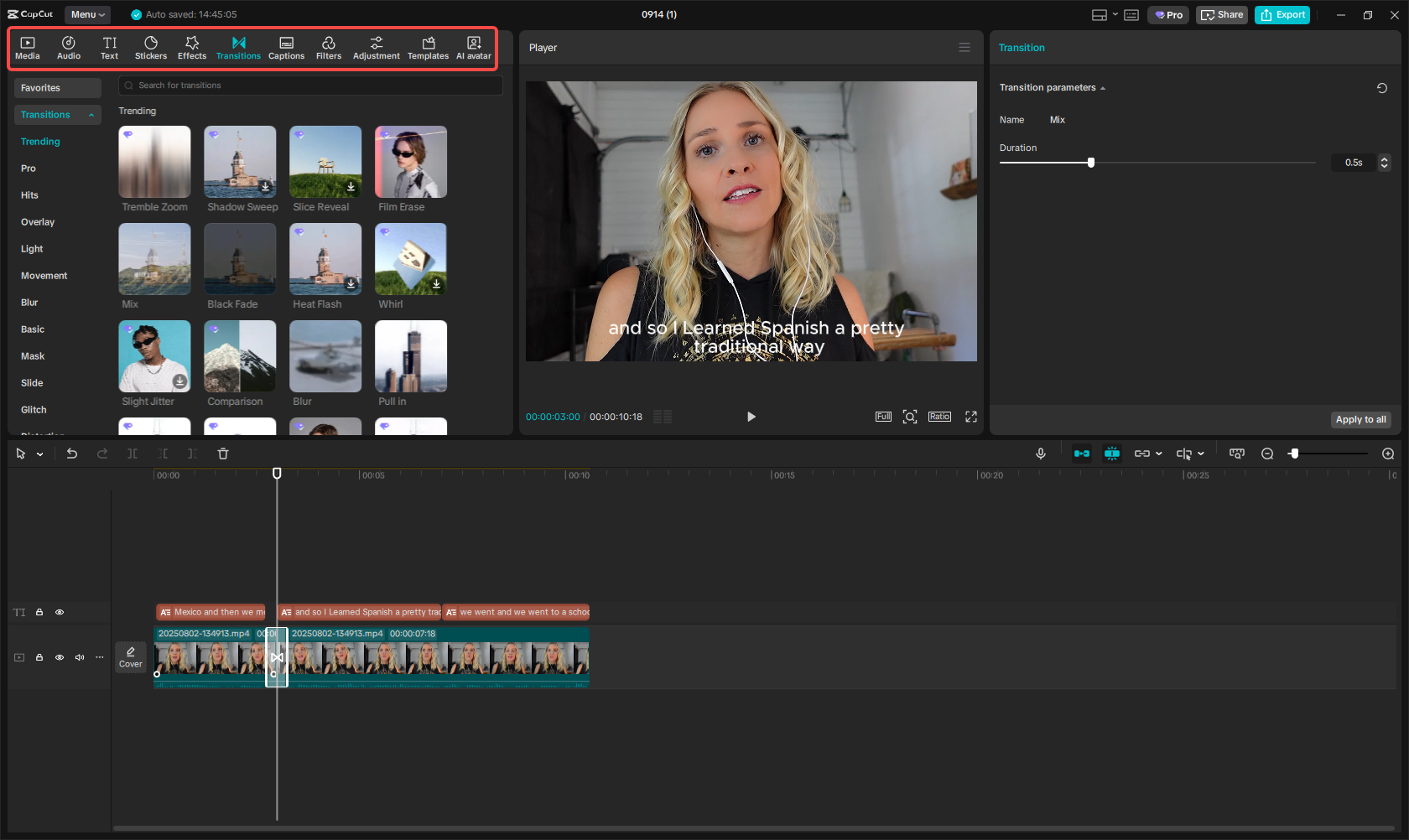1409x840 pixels.
Task: Open the Effects panel
Action: tap(191, 46)
